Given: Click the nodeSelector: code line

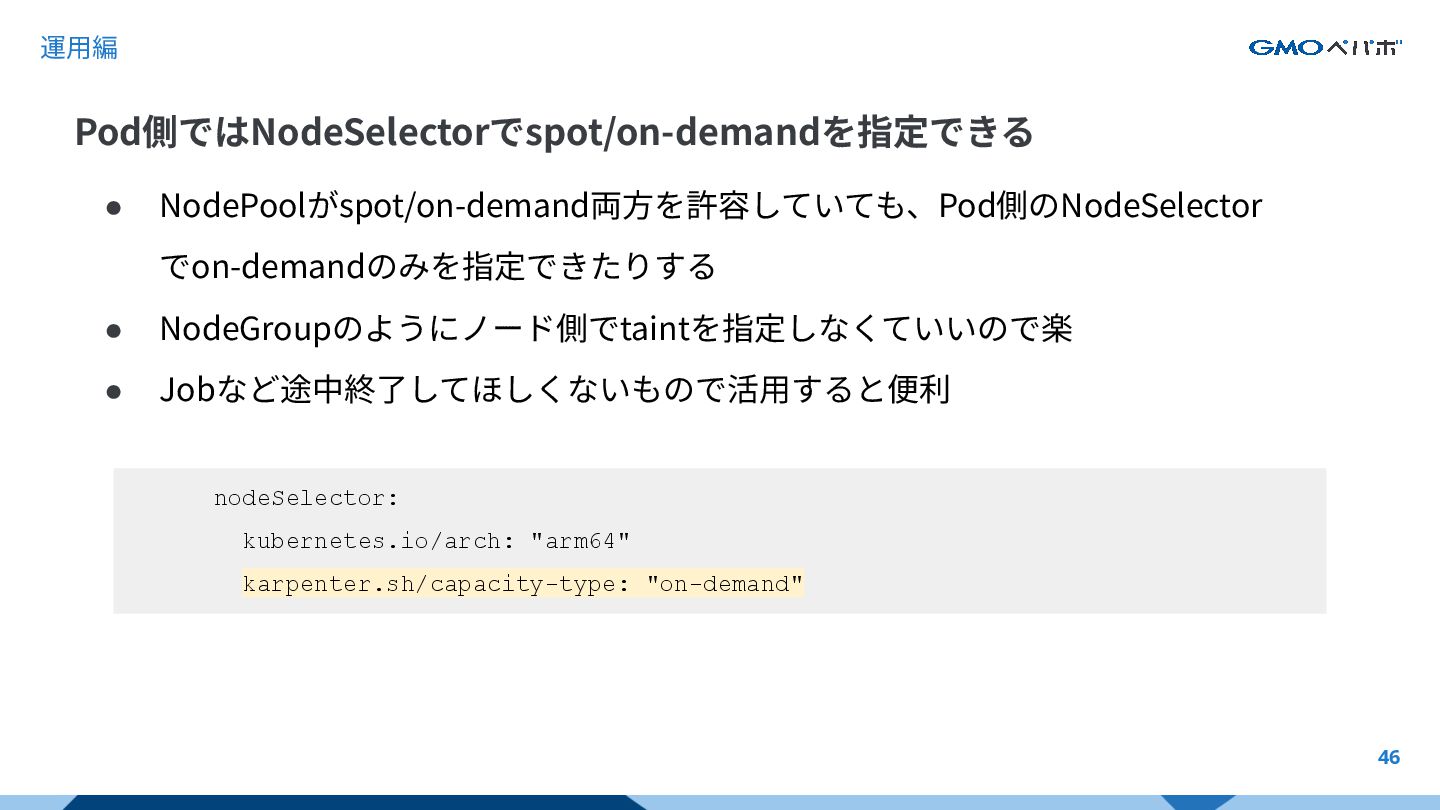Looking at the screenshot, I should click(306, 498).
